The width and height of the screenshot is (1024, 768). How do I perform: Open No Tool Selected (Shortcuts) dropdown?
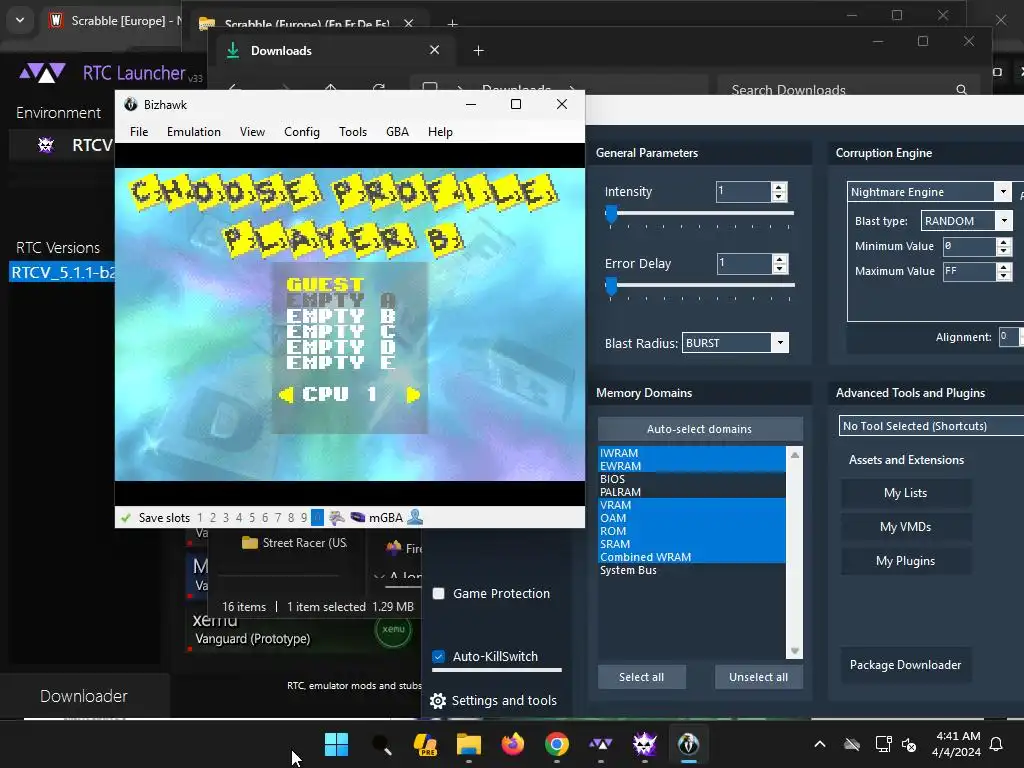(931, 426)
